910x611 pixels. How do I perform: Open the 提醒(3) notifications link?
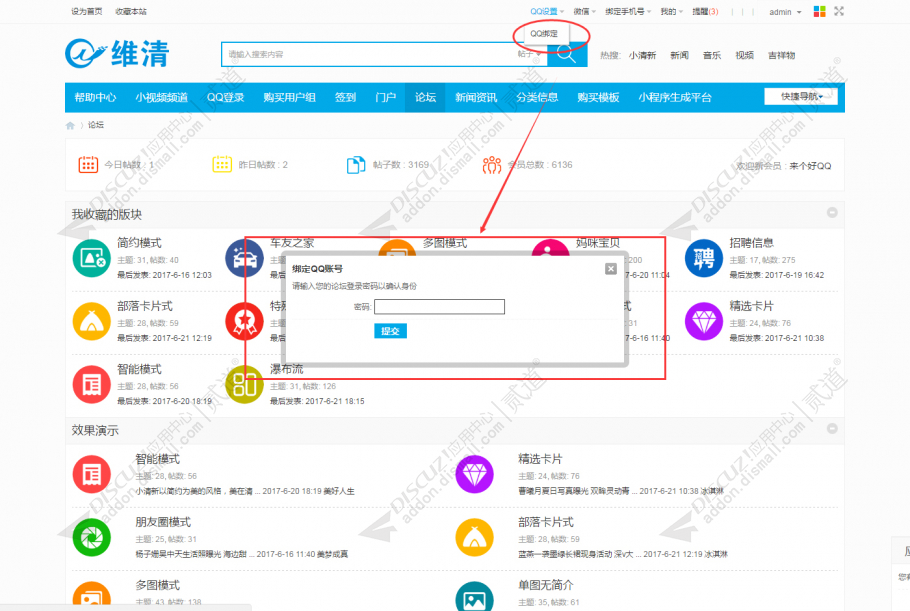[705, 12]
